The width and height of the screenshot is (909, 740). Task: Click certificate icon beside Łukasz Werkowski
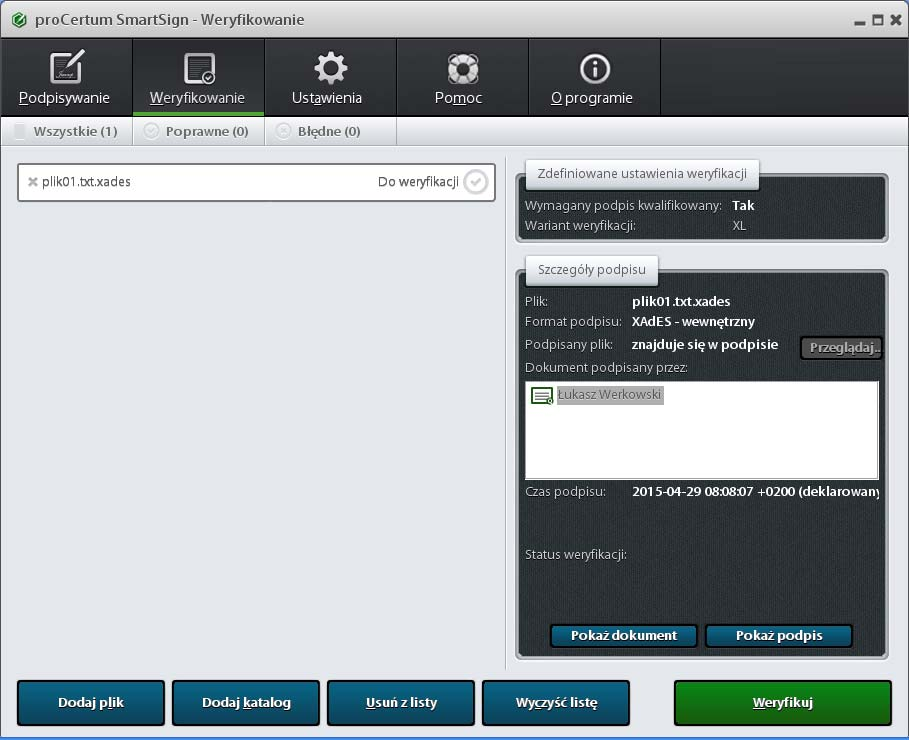pos(542,396)
